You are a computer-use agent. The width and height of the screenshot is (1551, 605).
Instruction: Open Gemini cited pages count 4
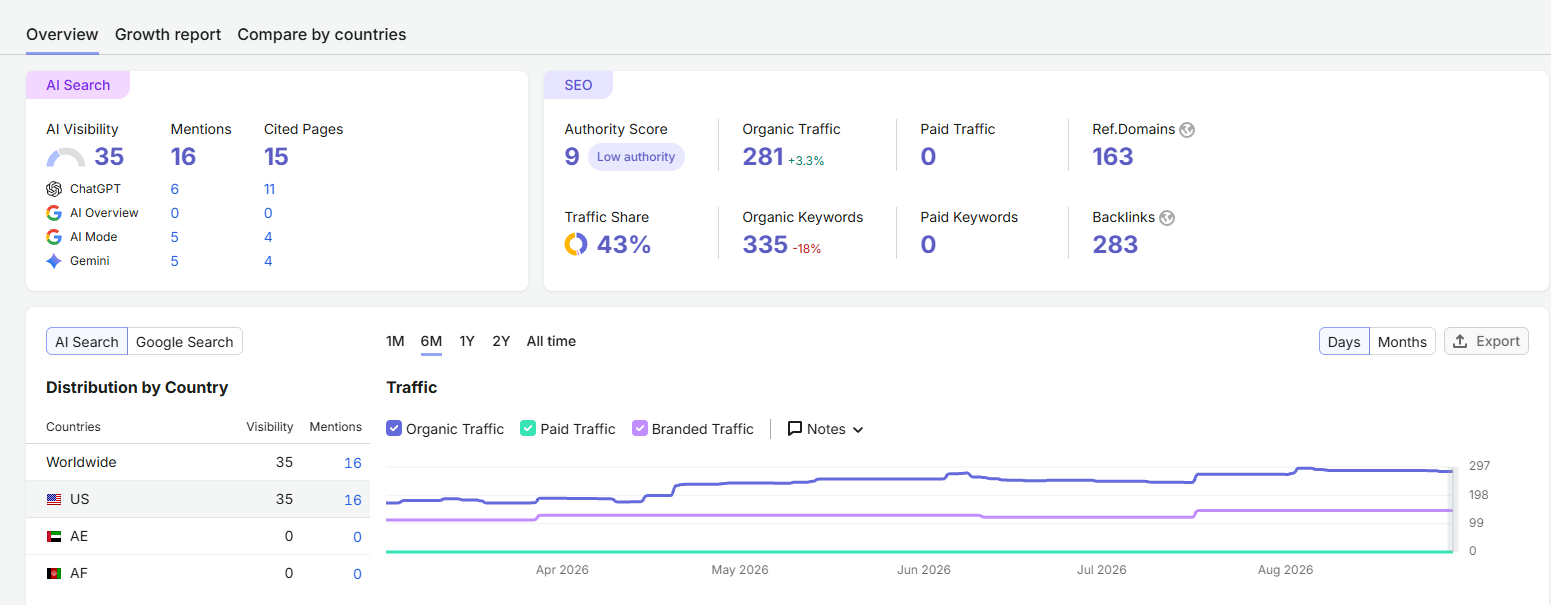[268, 261]
